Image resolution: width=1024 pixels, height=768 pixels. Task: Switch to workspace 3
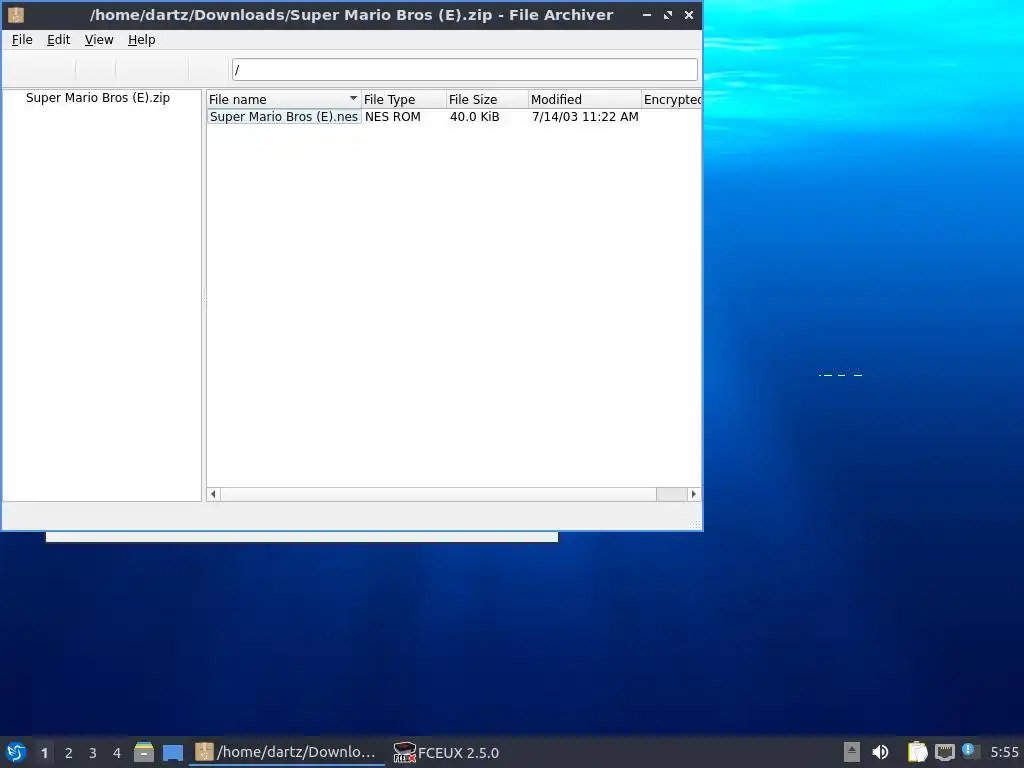coord(93,753)
